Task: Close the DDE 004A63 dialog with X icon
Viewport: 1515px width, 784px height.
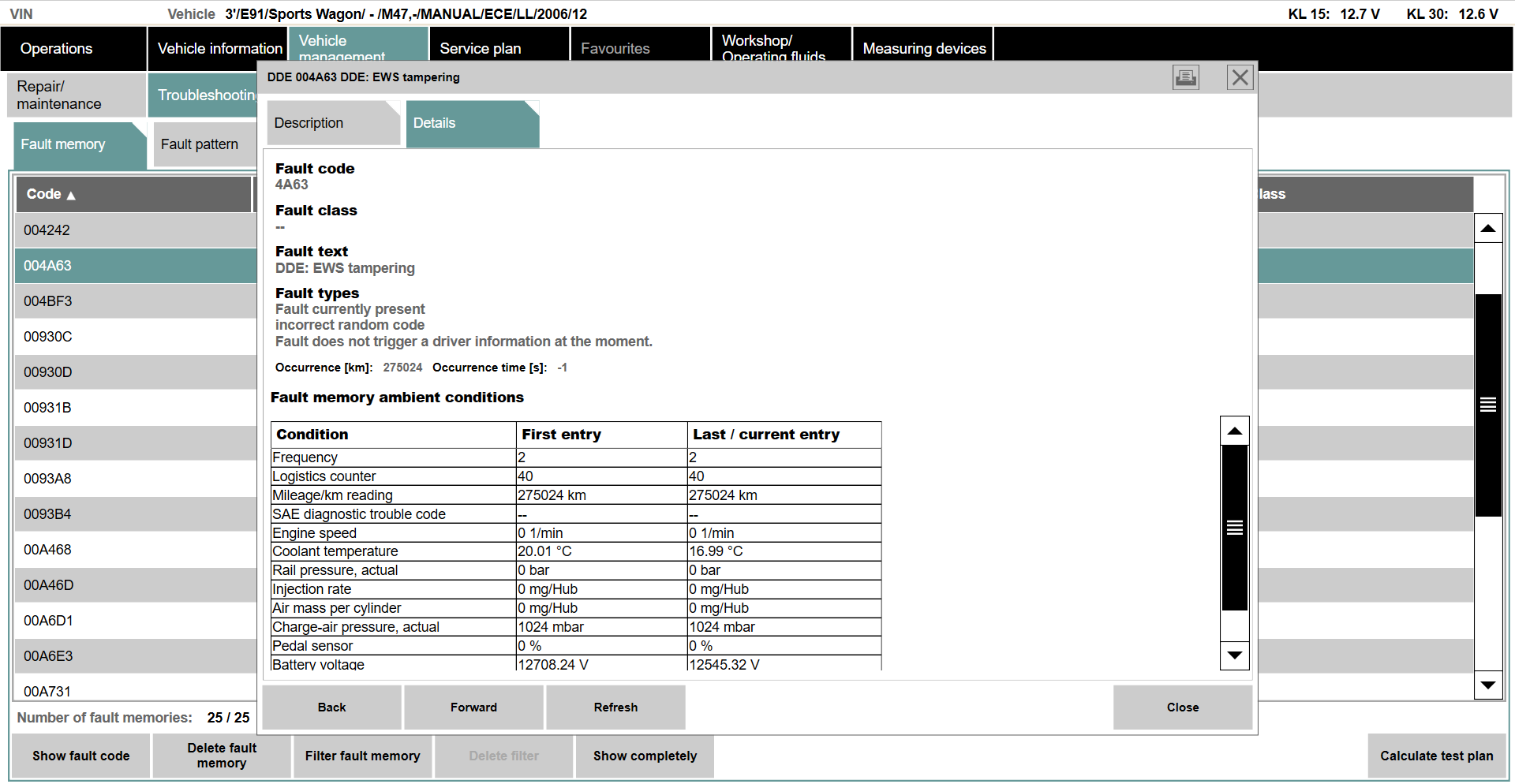Action: [1240, 77]
